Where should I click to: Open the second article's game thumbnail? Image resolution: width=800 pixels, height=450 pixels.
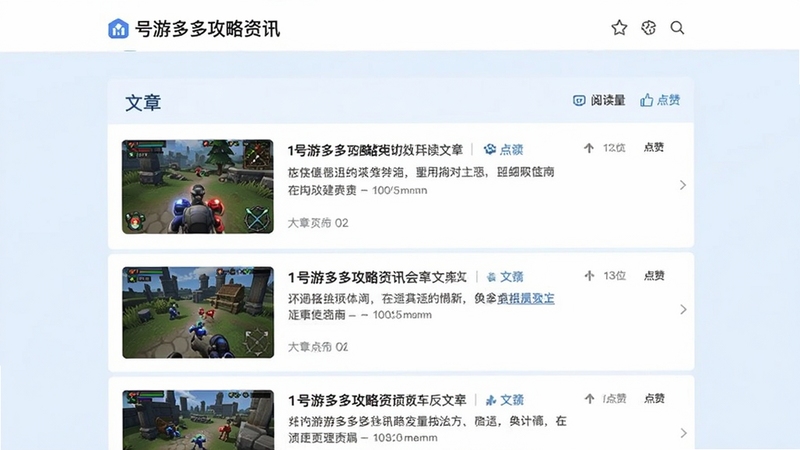198,312
